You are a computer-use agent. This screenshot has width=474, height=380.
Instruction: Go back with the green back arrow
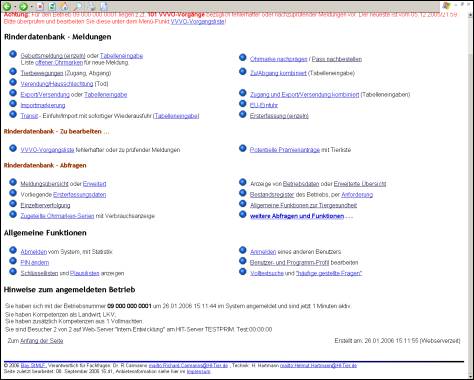coord(7,6)
